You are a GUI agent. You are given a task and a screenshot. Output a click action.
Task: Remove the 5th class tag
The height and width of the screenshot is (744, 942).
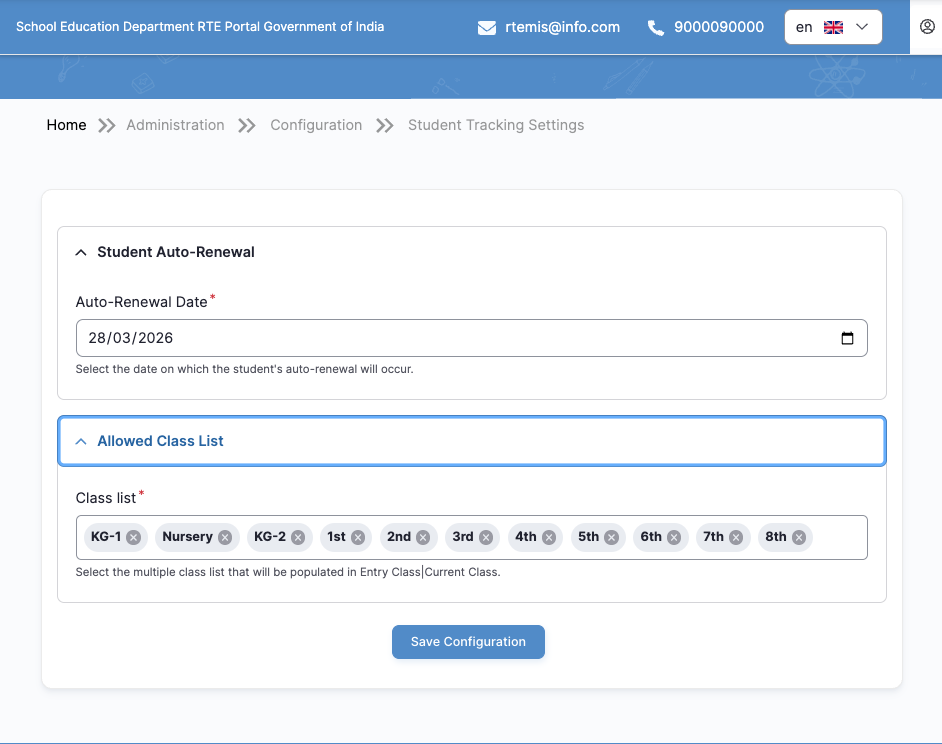[611, 537]
